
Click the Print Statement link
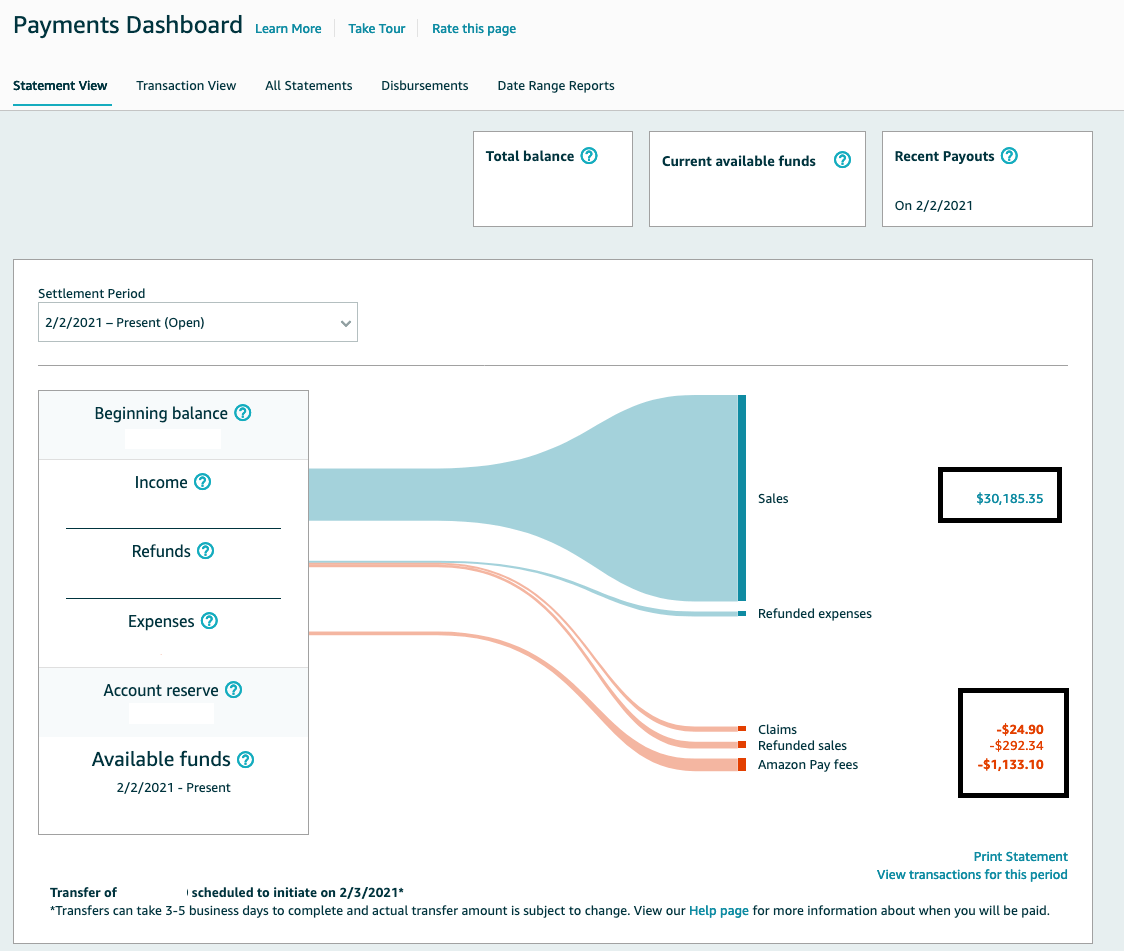1020,857
